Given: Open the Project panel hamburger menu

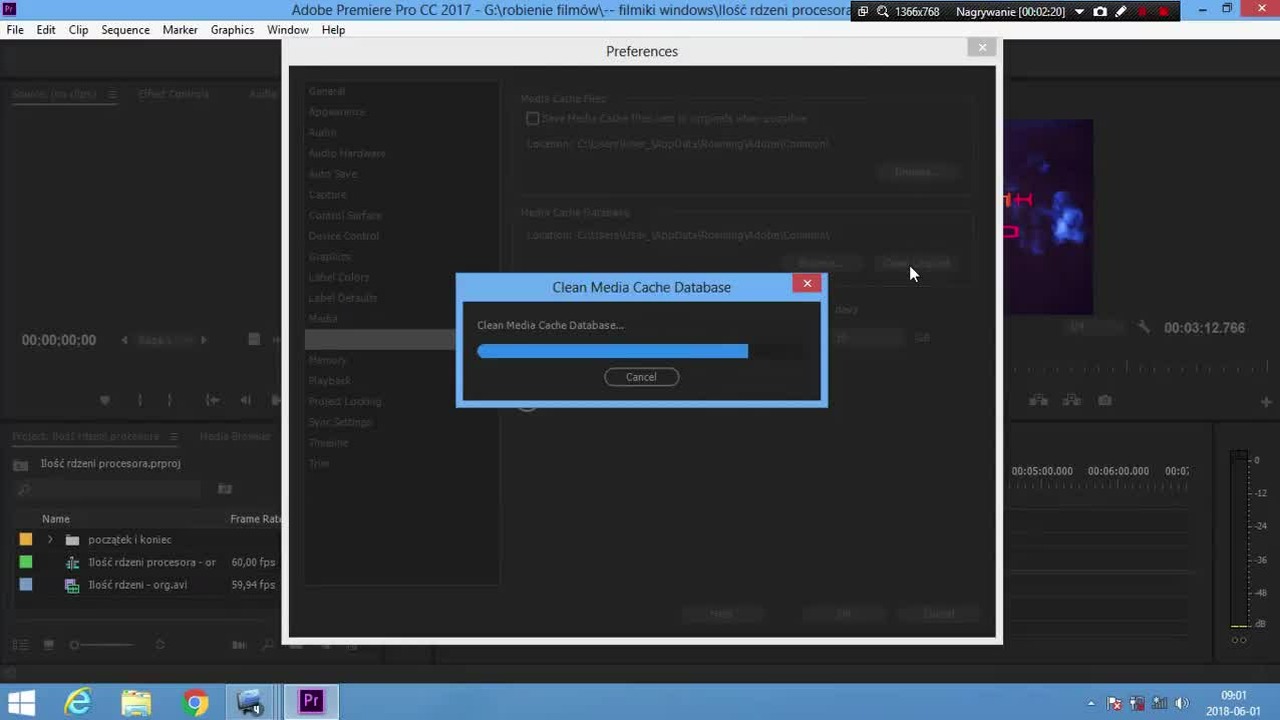Looking at the screenshot, I should coord(173,437).
